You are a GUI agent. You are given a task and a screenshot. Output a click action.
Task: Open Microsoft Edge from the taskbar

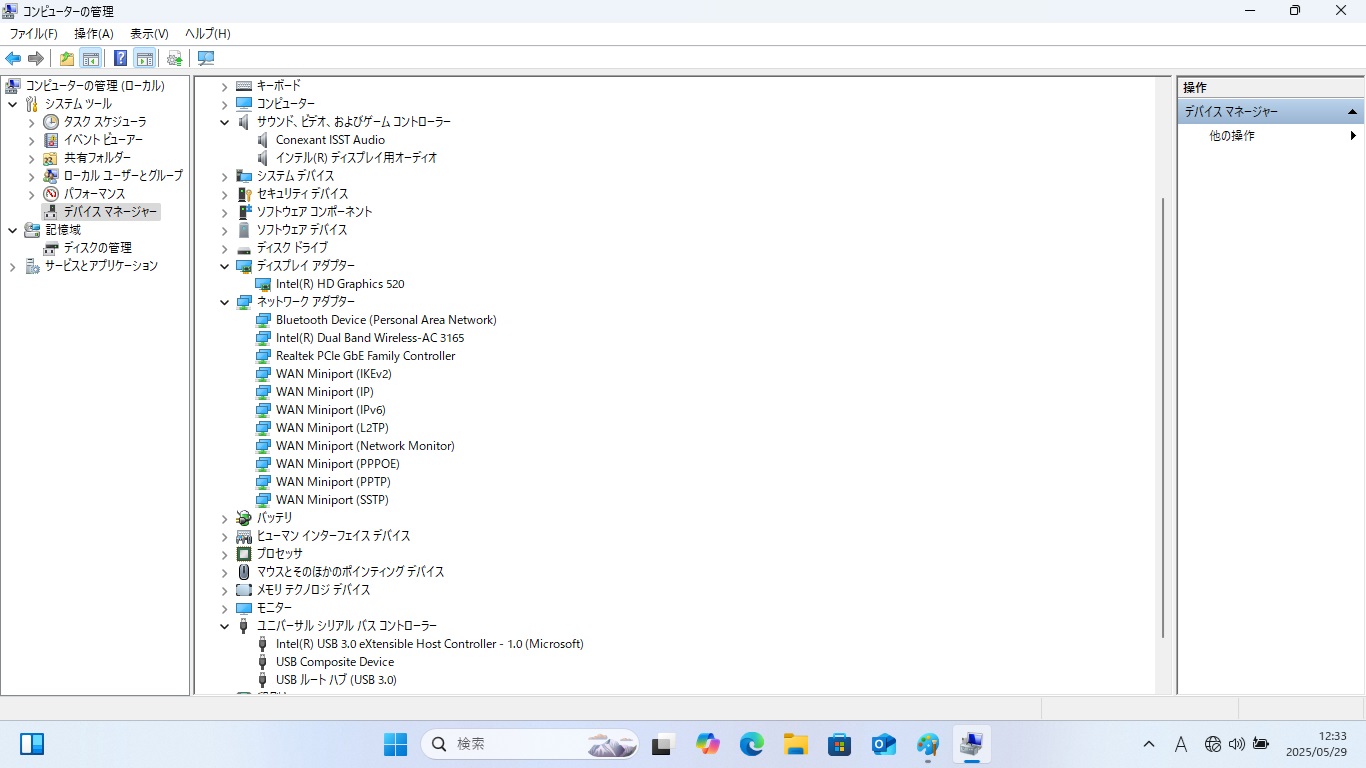[752, 744]
